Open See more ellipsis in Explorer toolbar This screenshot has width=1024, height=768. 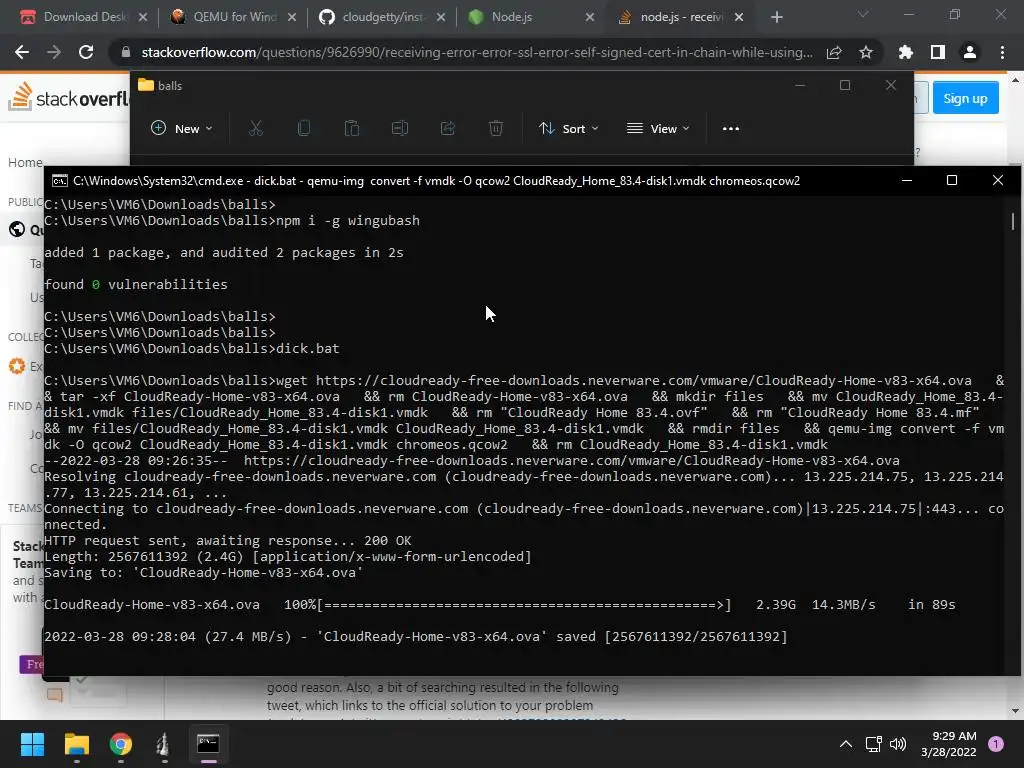pos(731,129)
